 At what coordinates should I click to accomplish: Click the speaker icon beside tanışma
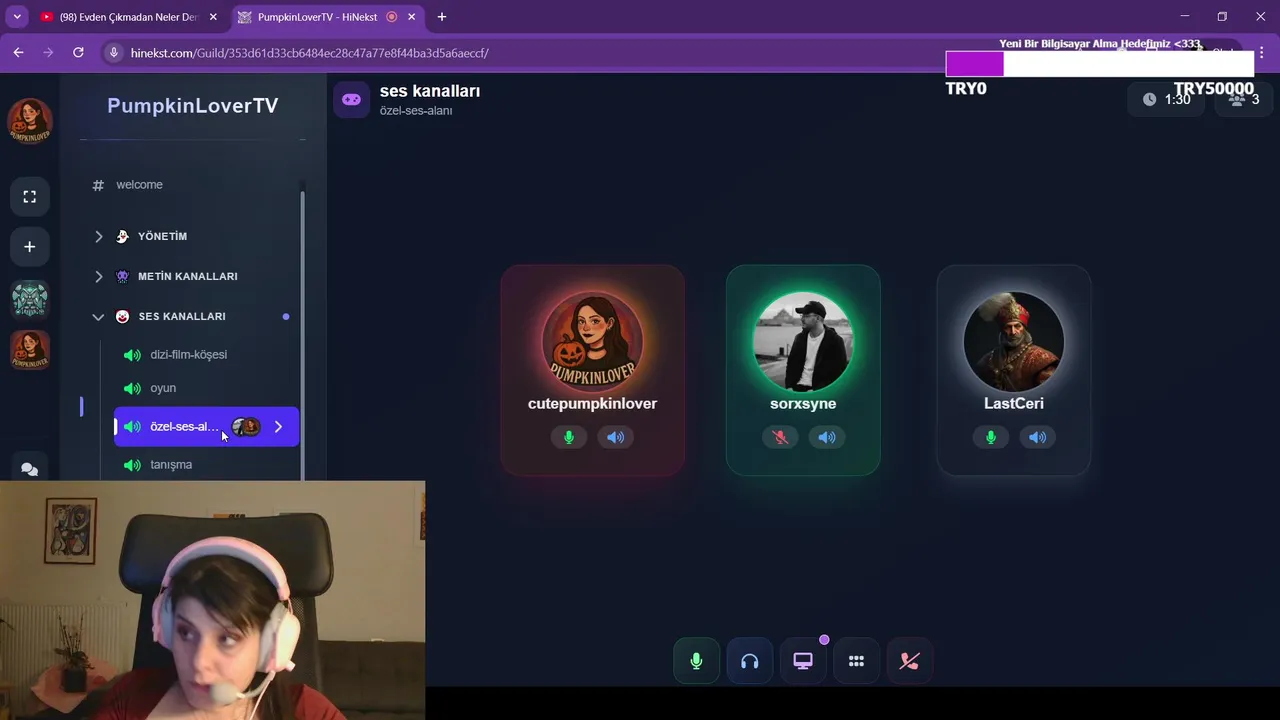point(132,465)
